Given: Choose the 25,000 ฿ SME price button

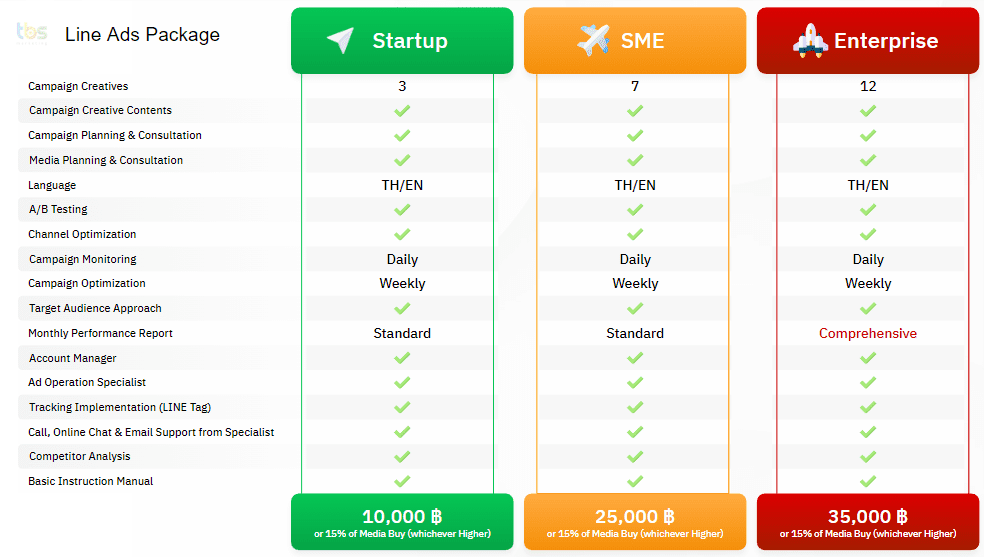Looking at the screenshot, I should click(635, 522).
